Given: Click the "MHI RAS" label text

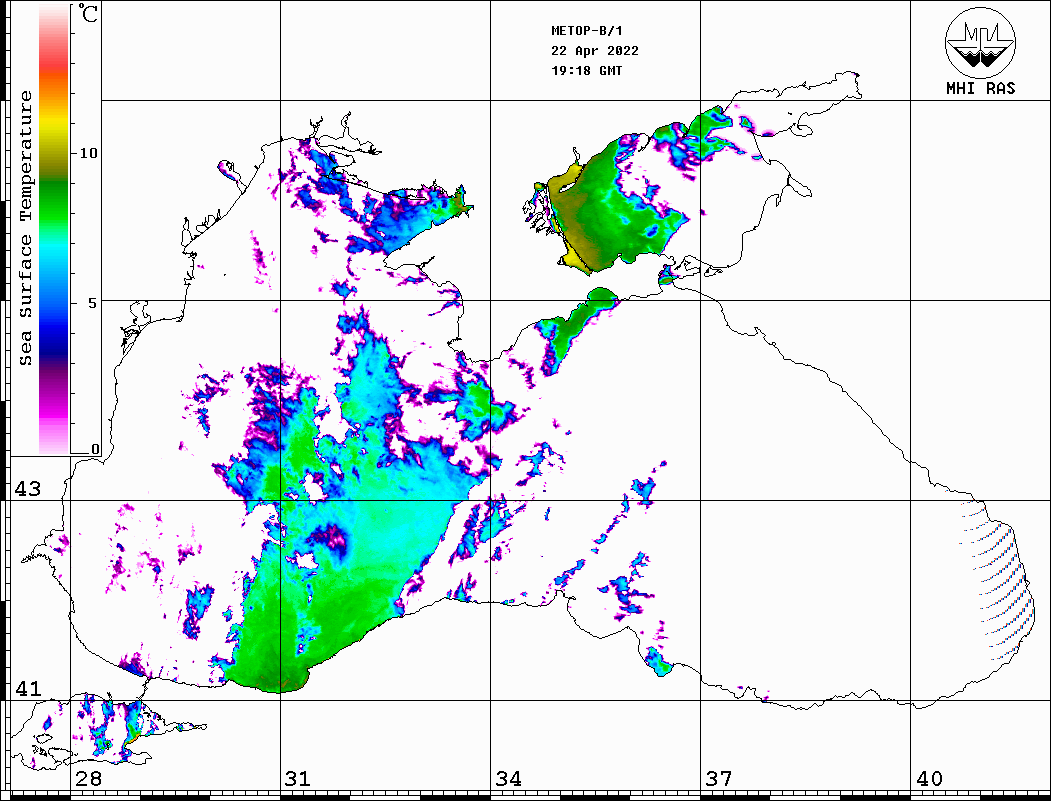Looking at the screenshot, I should [981, 88].
